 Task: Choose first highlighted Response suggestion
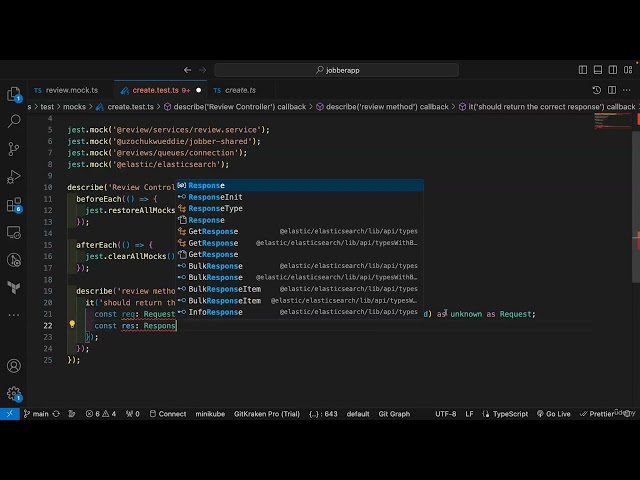click(300, 185)
